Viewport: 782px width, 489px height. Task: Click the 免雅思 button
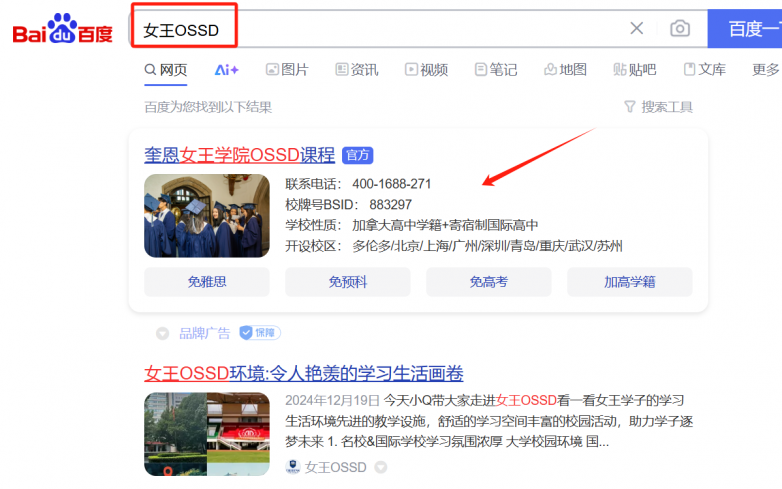(x=206, y=282)
